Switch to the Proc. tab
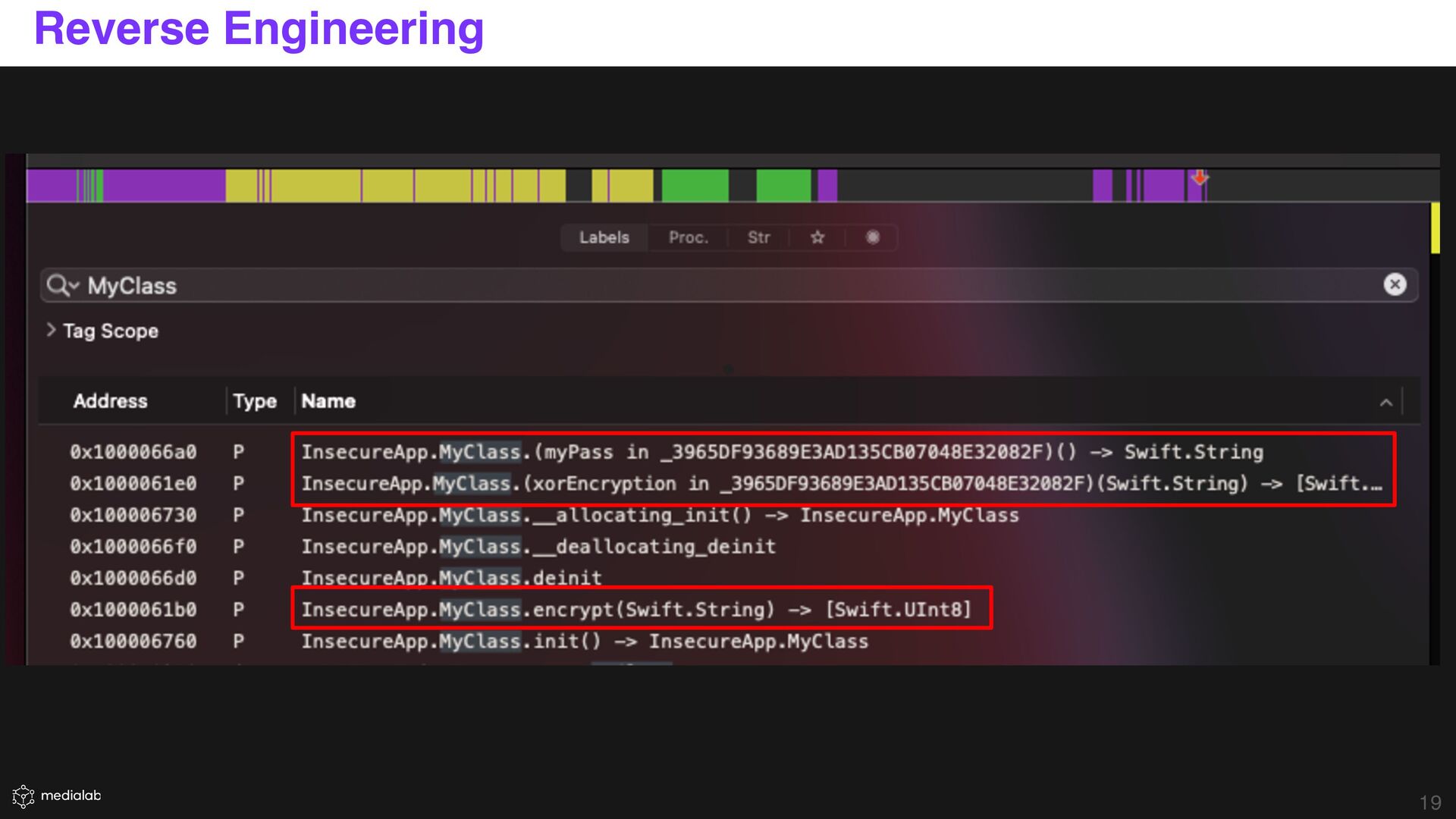Screen dimensions: 1456x819 [x=688, y=237]
